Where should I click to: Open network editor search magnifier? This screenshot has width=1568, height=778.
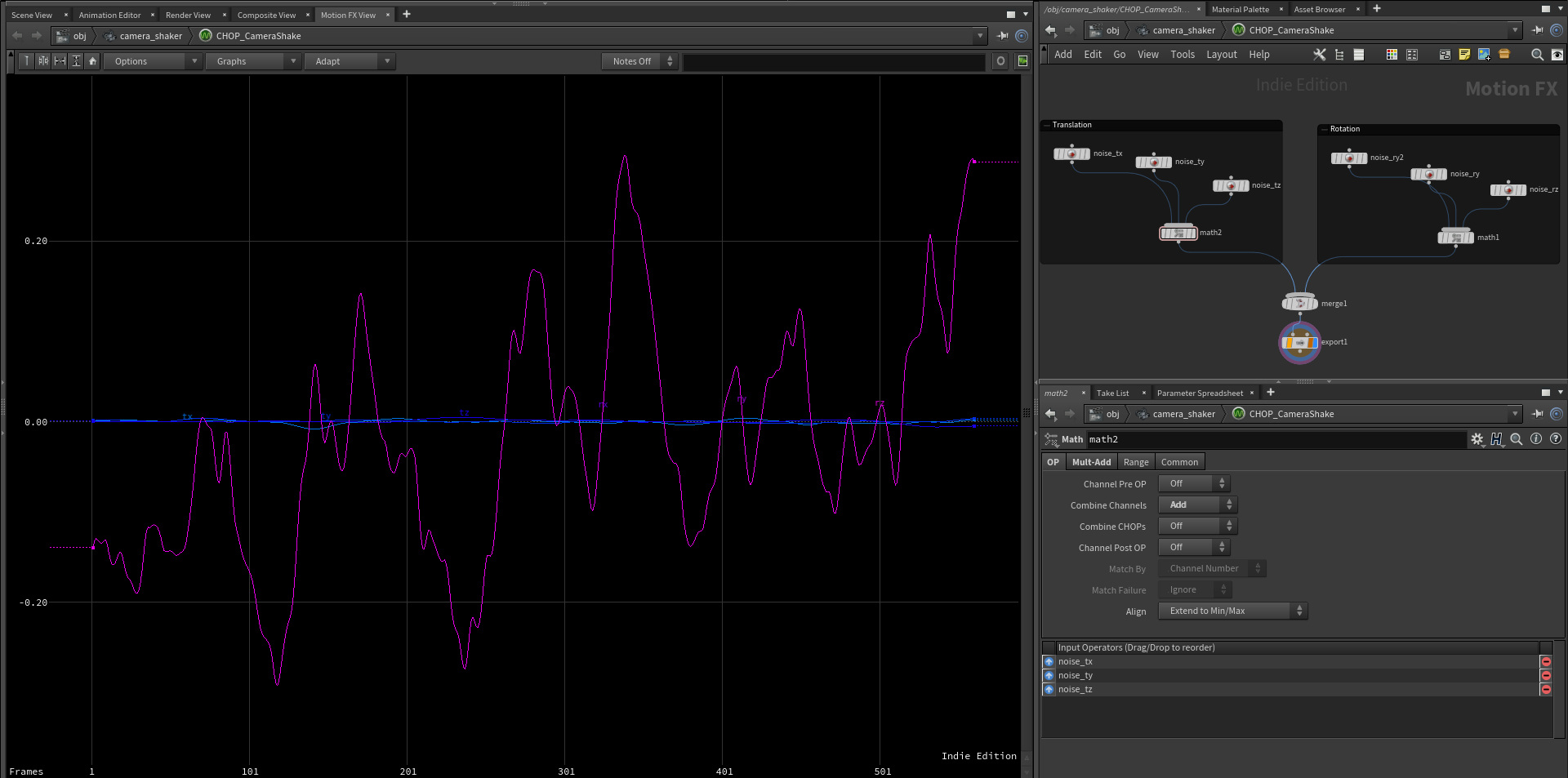point(1537,55)
